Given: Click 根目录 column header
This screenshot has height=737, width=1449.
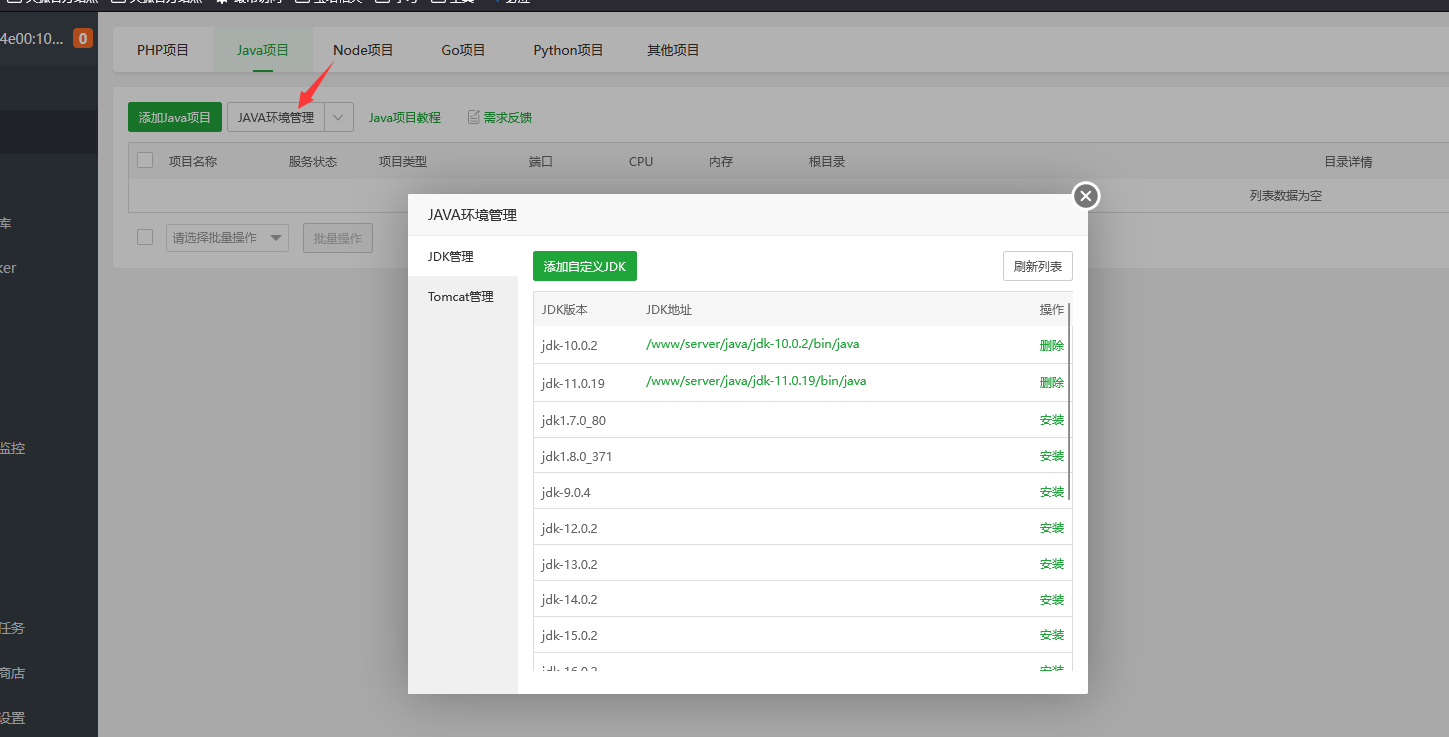Looking at the screenshot, I should 827,161.
